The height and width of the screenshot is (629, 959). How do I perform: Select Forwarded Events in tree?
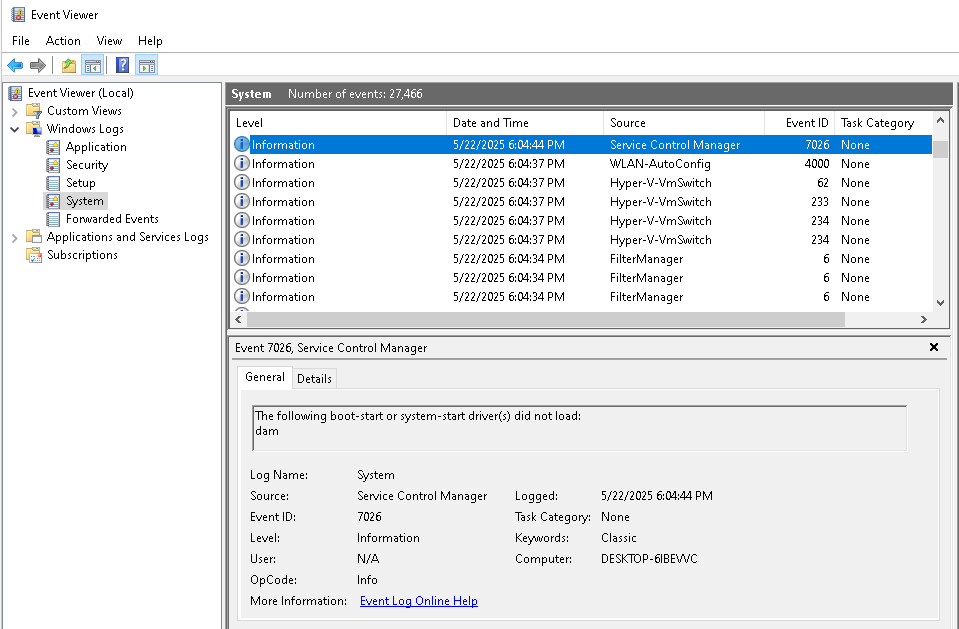[112, 219]
